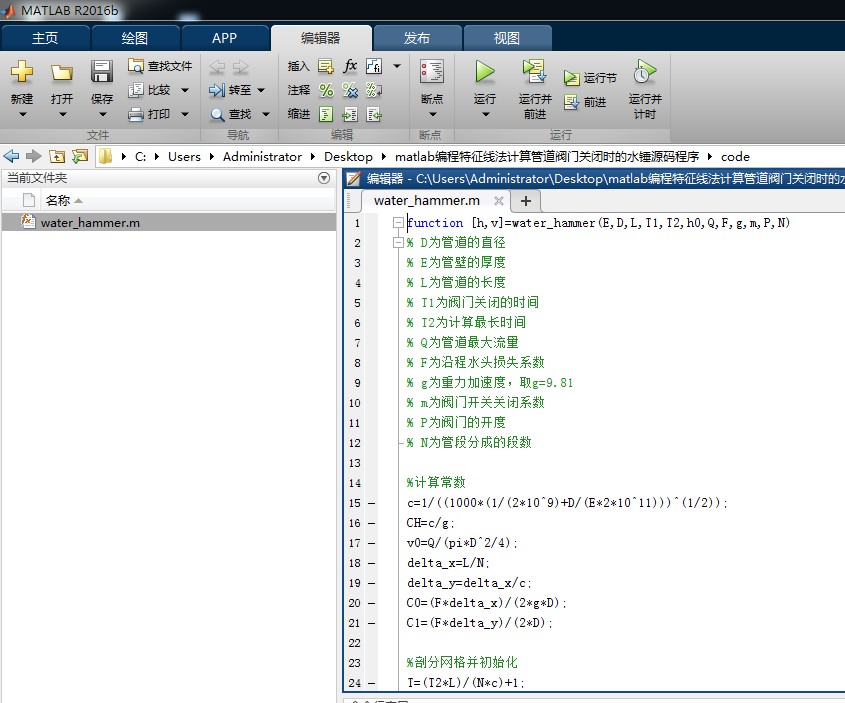Expand the 运行 dropdown arrow
Viewport: 845px width, 703px height.
coord(485,114)
